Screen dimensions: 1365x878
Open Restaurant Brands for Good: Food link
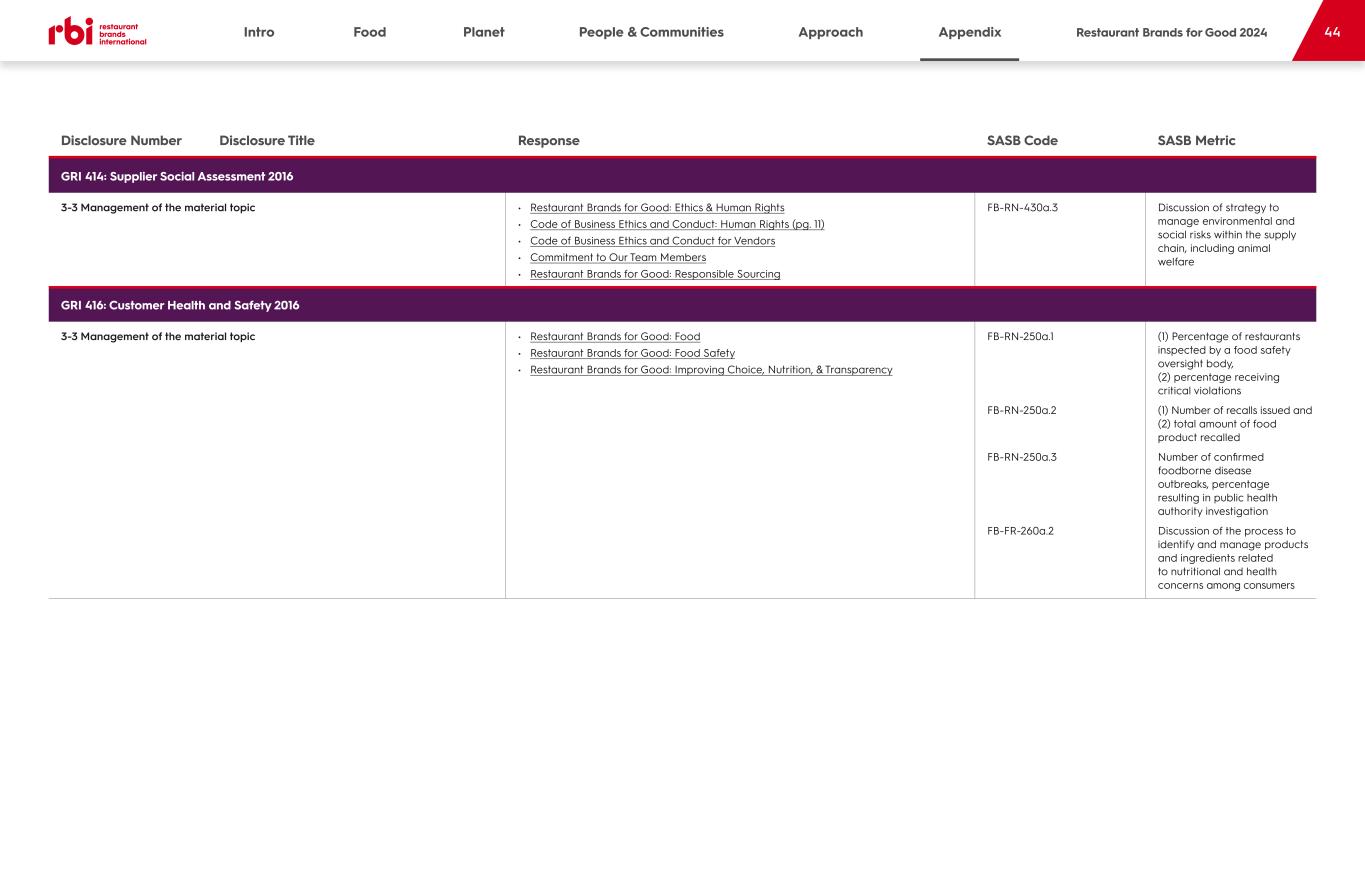(x=615, y=337)
